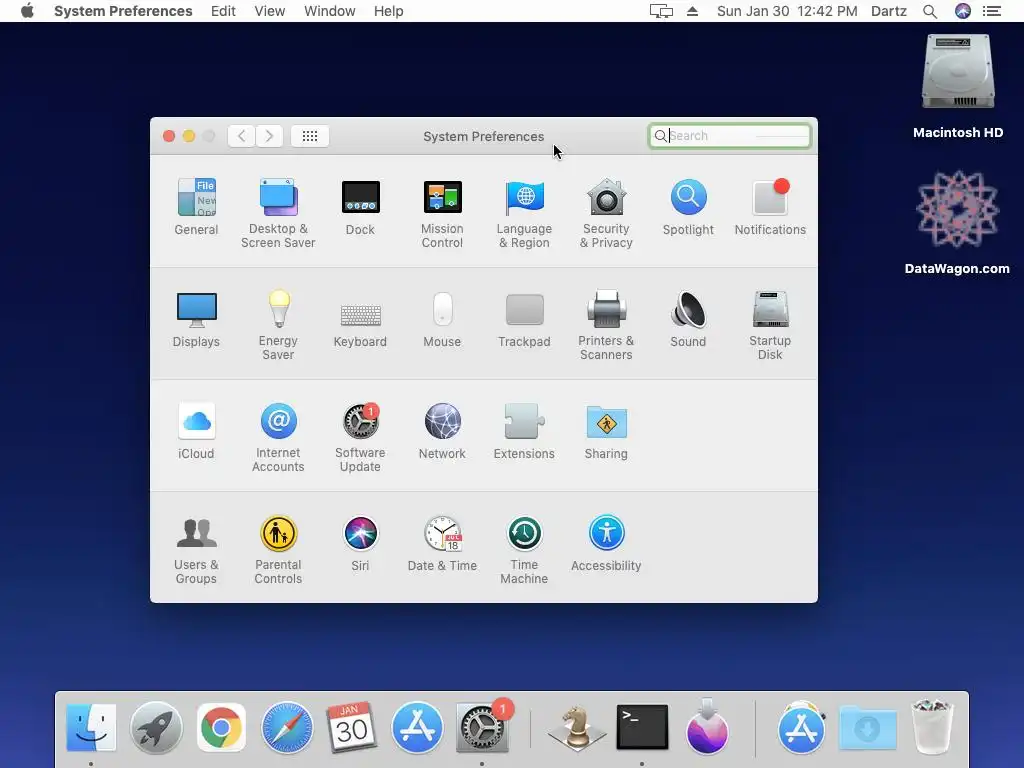Open Terminal from the Dock
Image resolution: width=1024 pixels, height=768 pixels.
643,727
